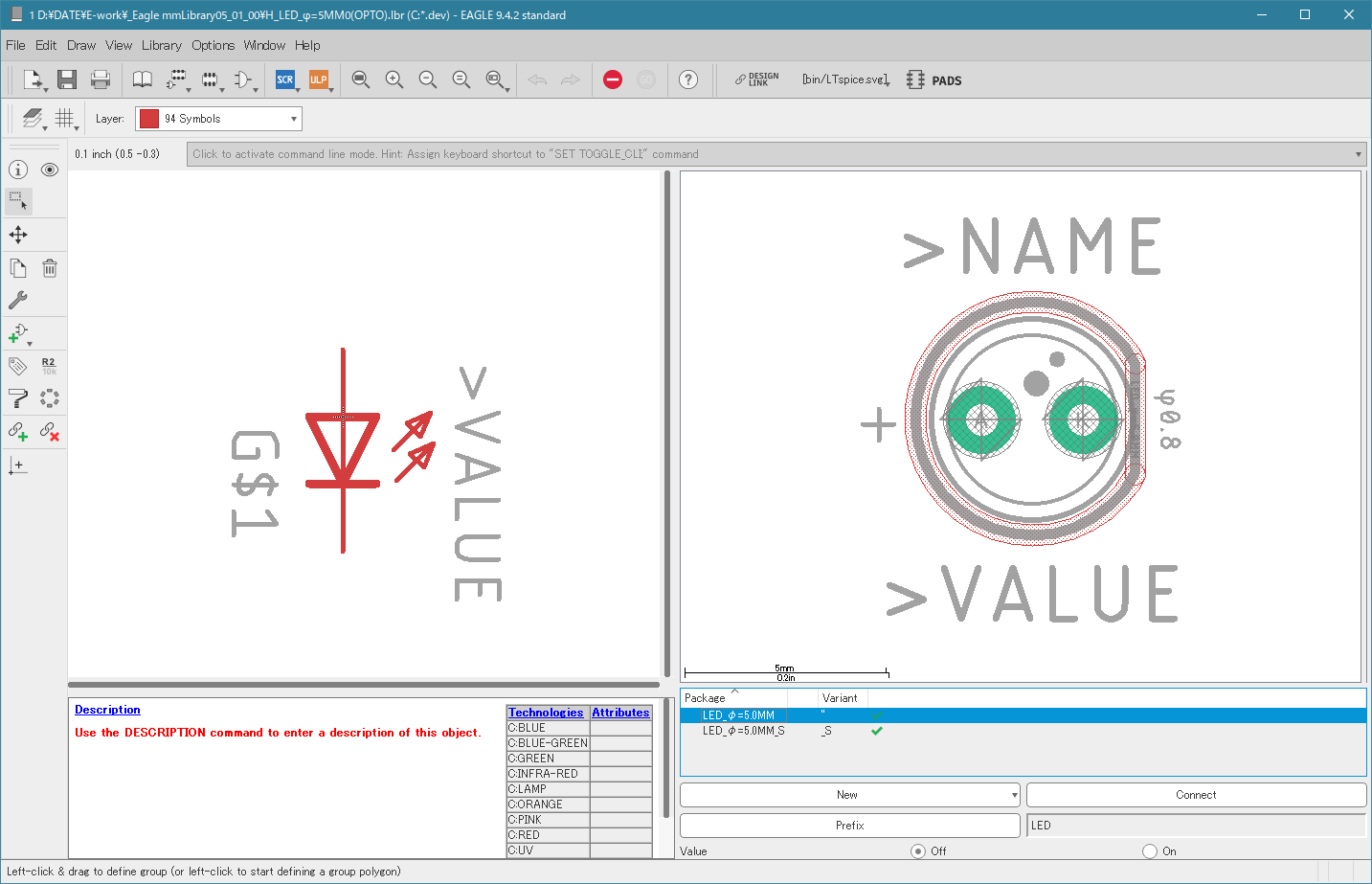Select the Delete trash can tool
Screen dimensions: 1372x884
point(50,268)
